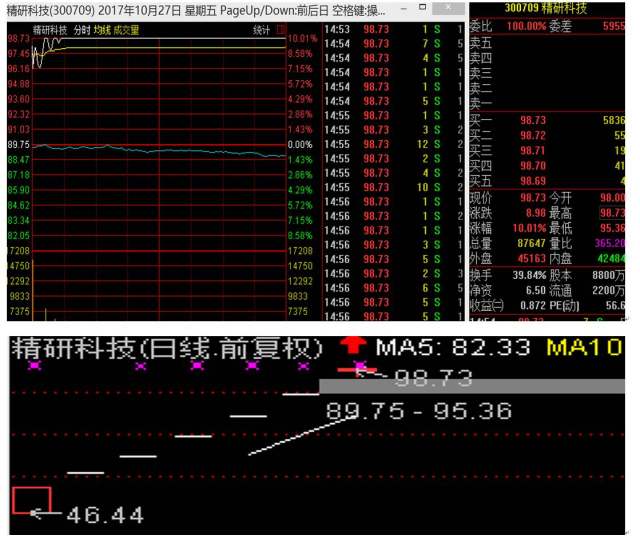This screenshot has height=543, width=640.
Task: Click the red box marking the 46.44 low
Action: (x=31, y=500)
